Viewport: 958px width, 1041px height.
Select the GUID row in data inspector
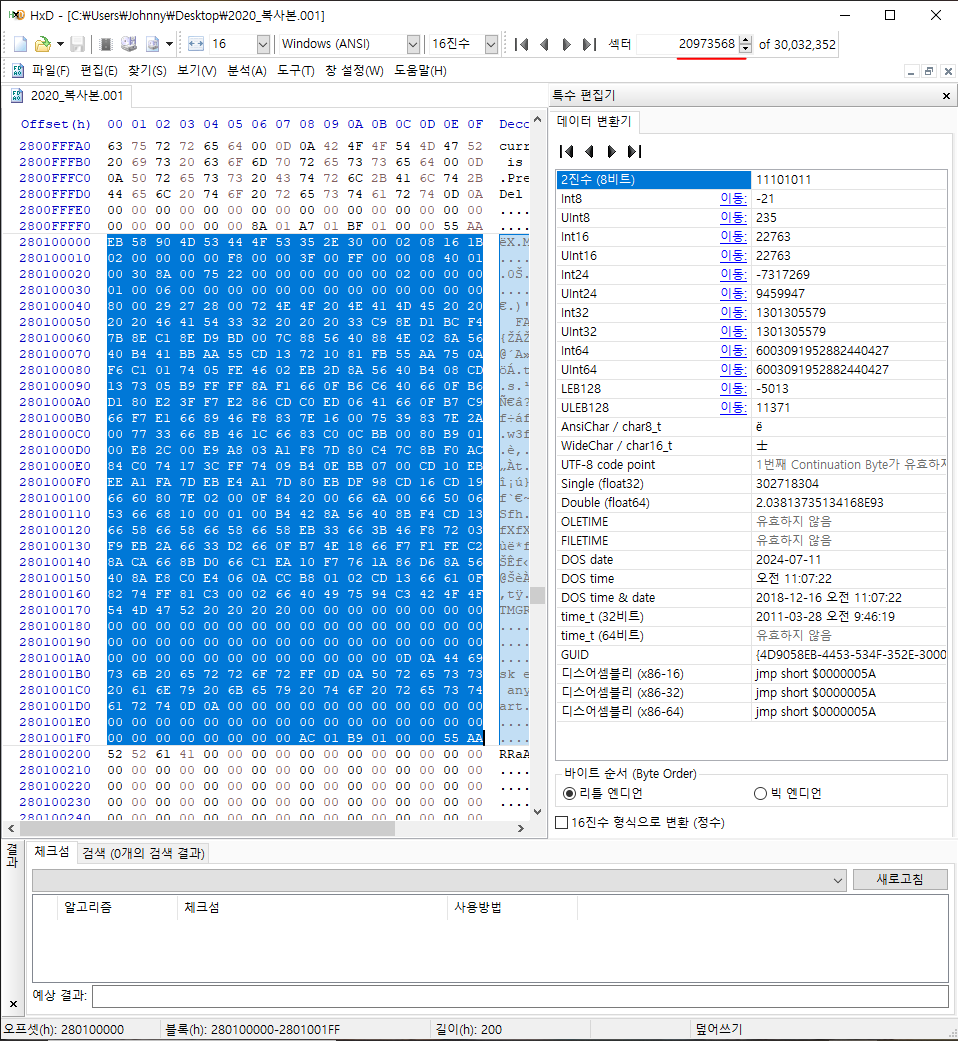click(752, 655)
